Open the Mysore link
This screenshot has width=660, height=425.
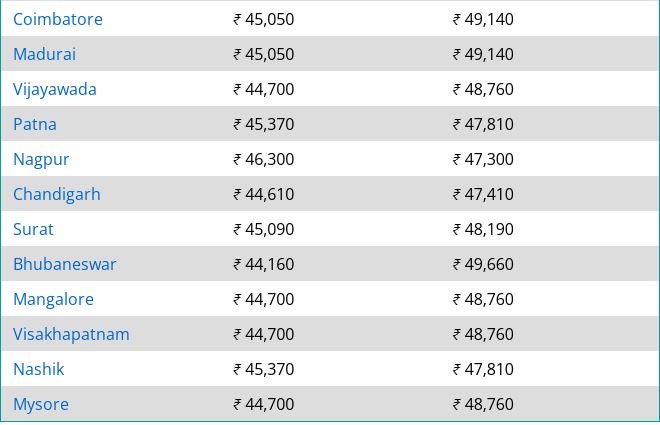(41, 404)
